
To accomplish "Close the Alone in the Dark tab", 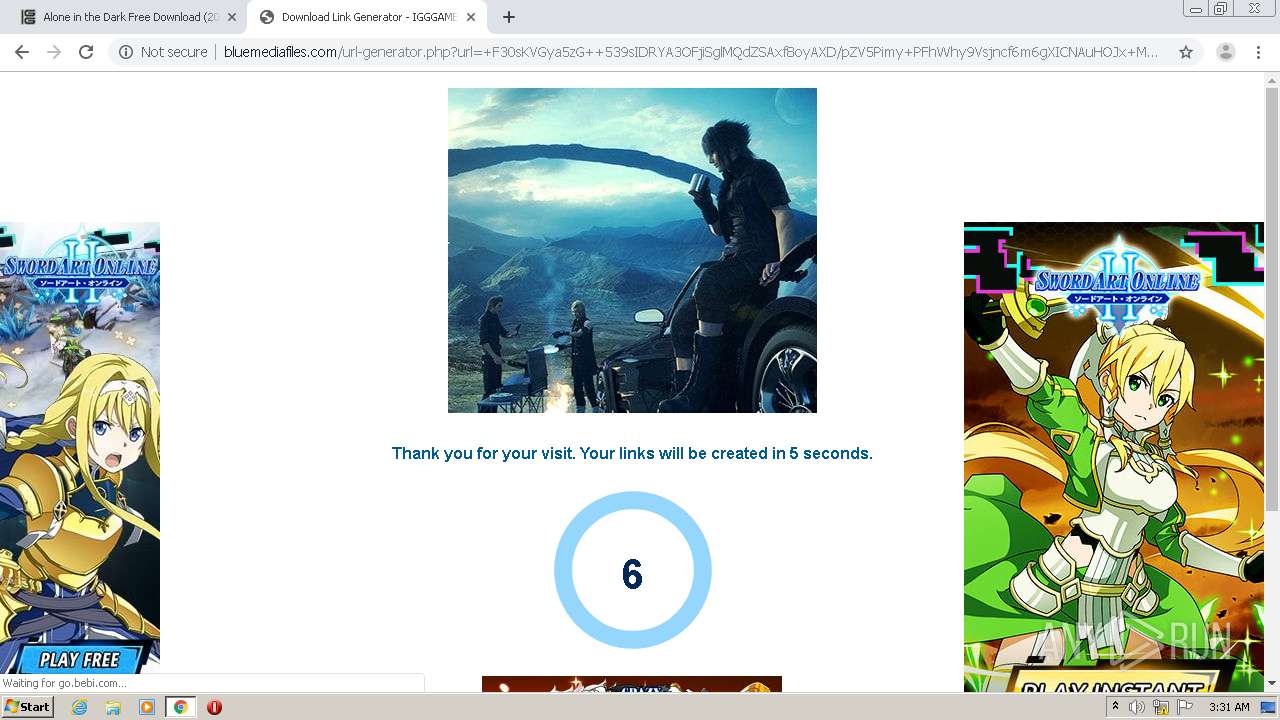I will 232,17.
